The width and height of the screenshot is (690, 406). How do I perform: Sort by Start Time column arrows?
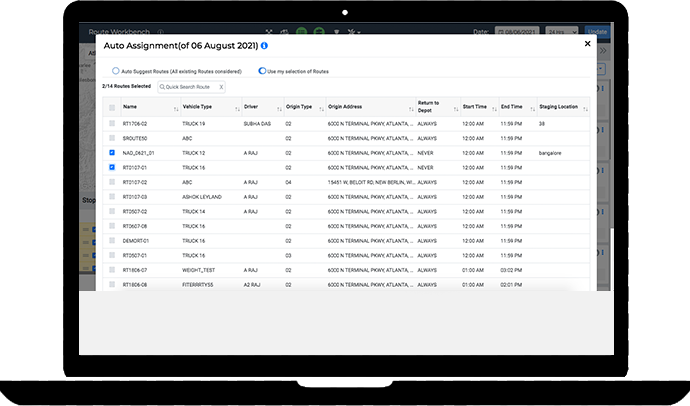492,107
